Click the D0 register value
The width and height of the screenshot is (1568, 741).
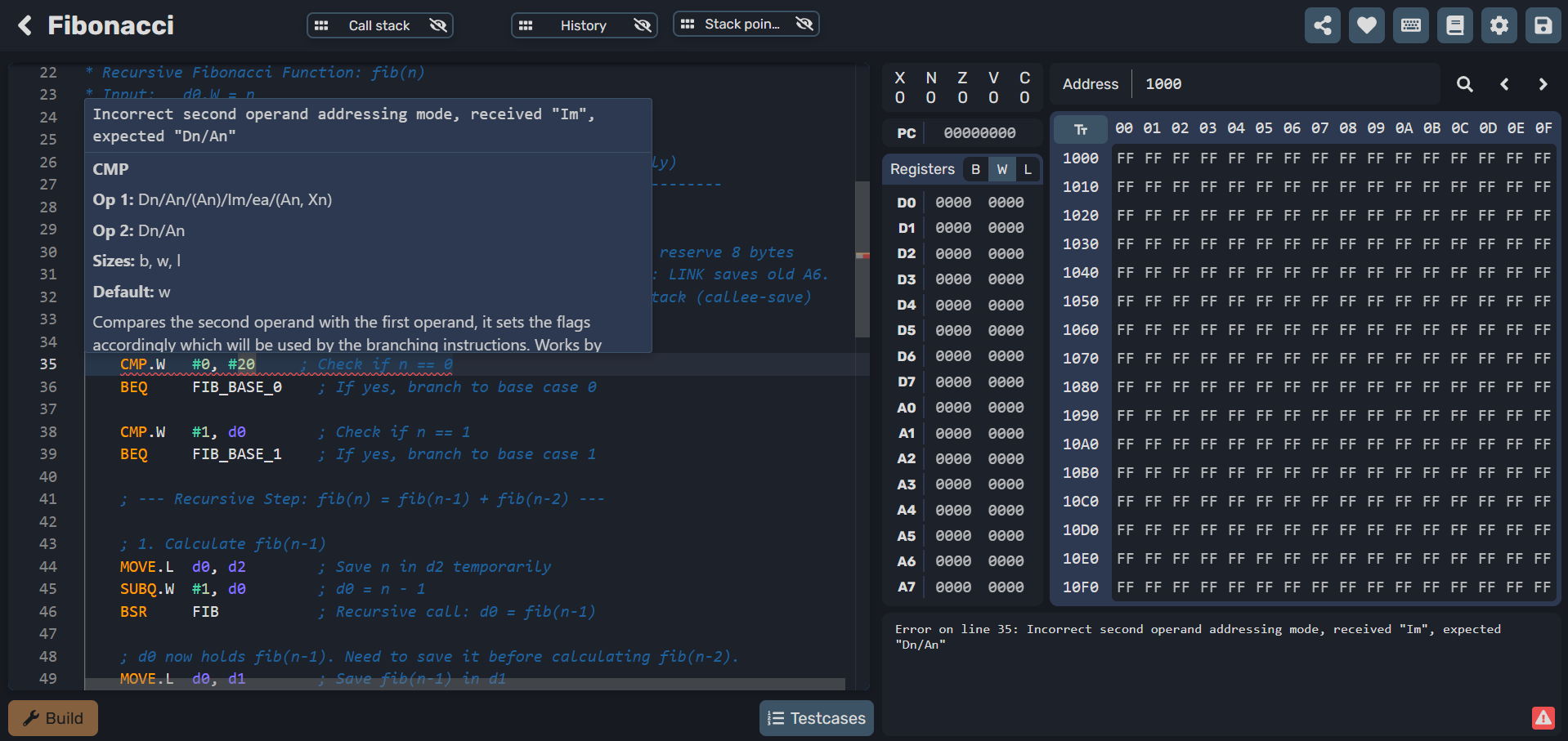coord(979,203)
